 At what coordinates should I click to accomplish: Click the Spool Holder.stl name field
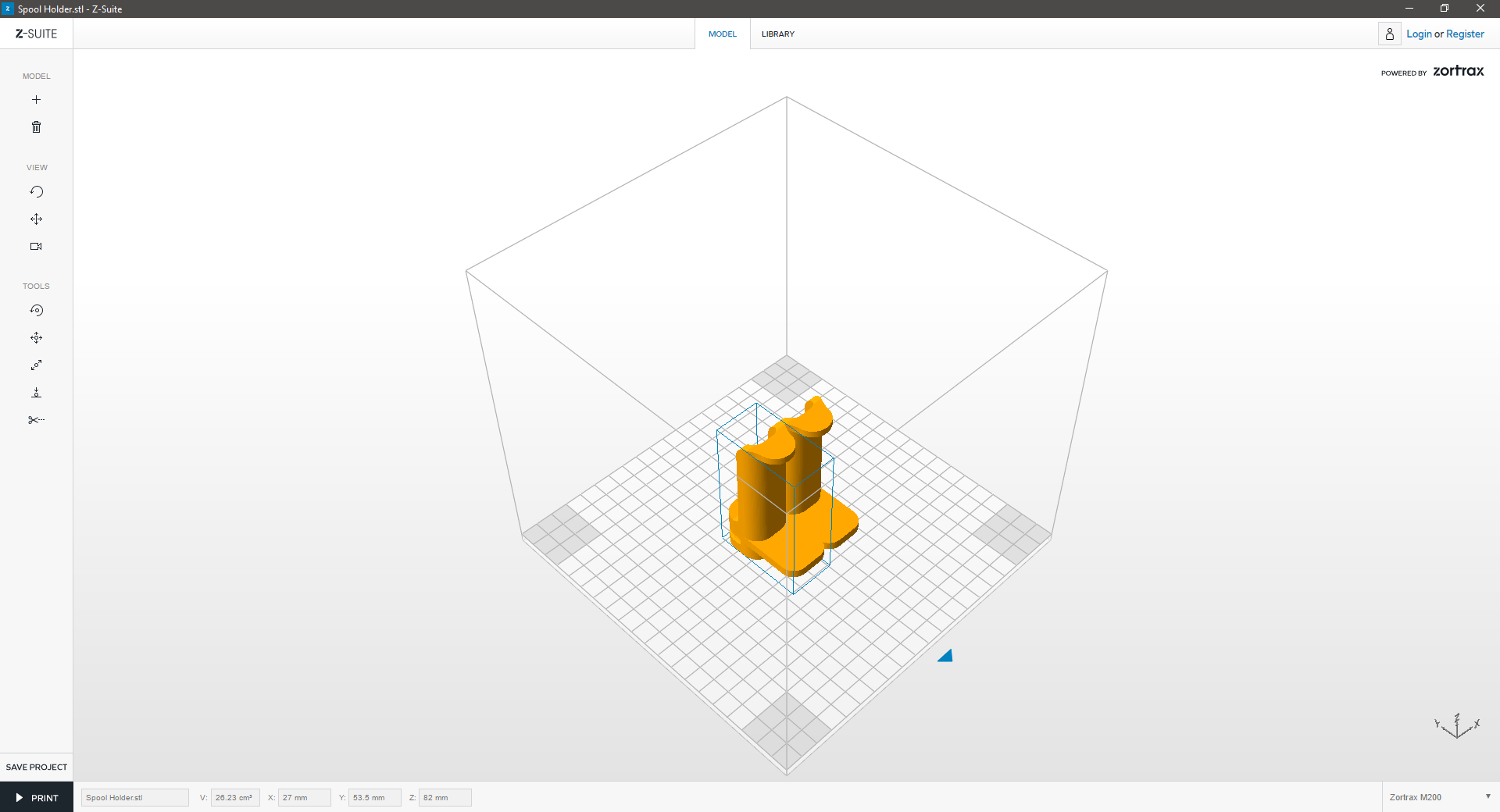134,797
